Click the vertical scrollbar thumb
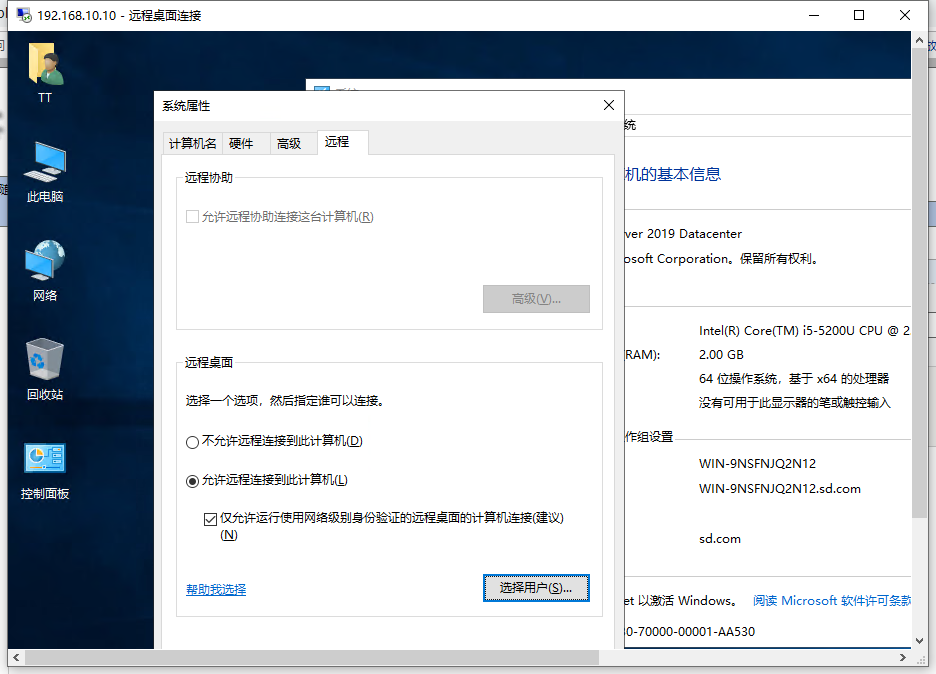 [919, 283]
